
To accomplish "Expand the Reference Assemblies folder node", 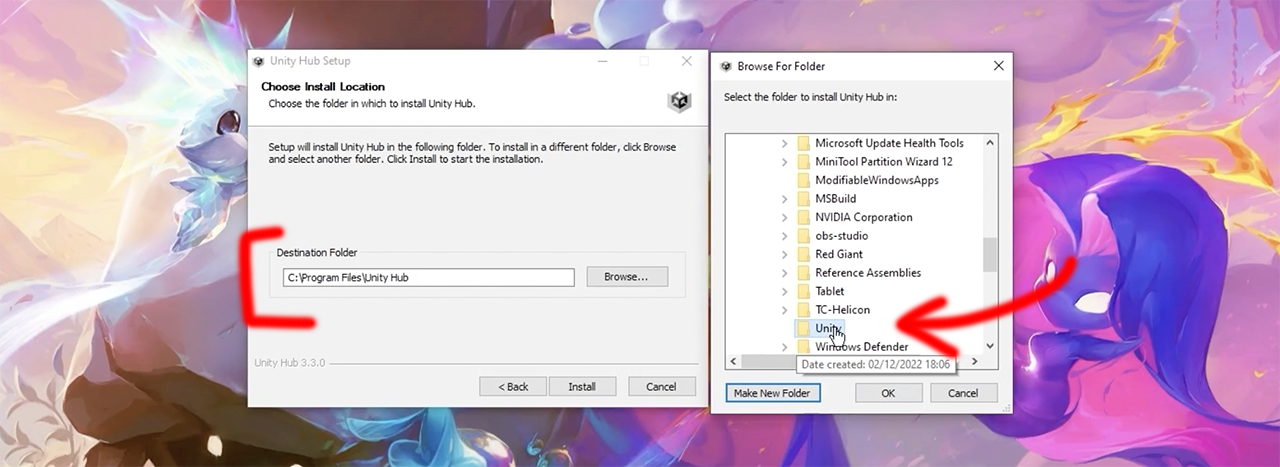I will coord(785,273).
